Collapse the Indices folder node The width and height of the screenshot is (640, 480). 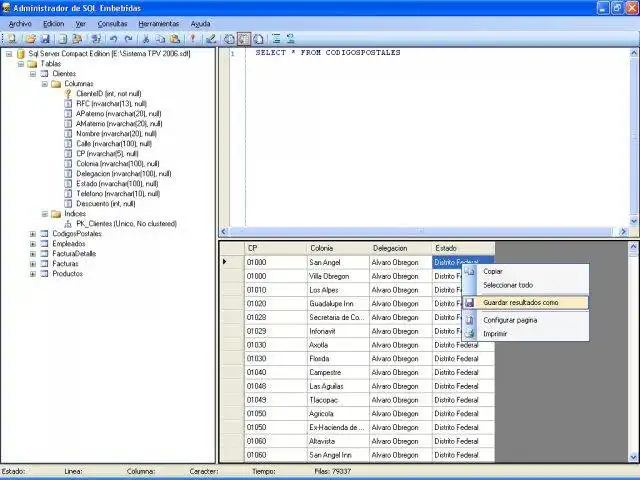point(45,214)
